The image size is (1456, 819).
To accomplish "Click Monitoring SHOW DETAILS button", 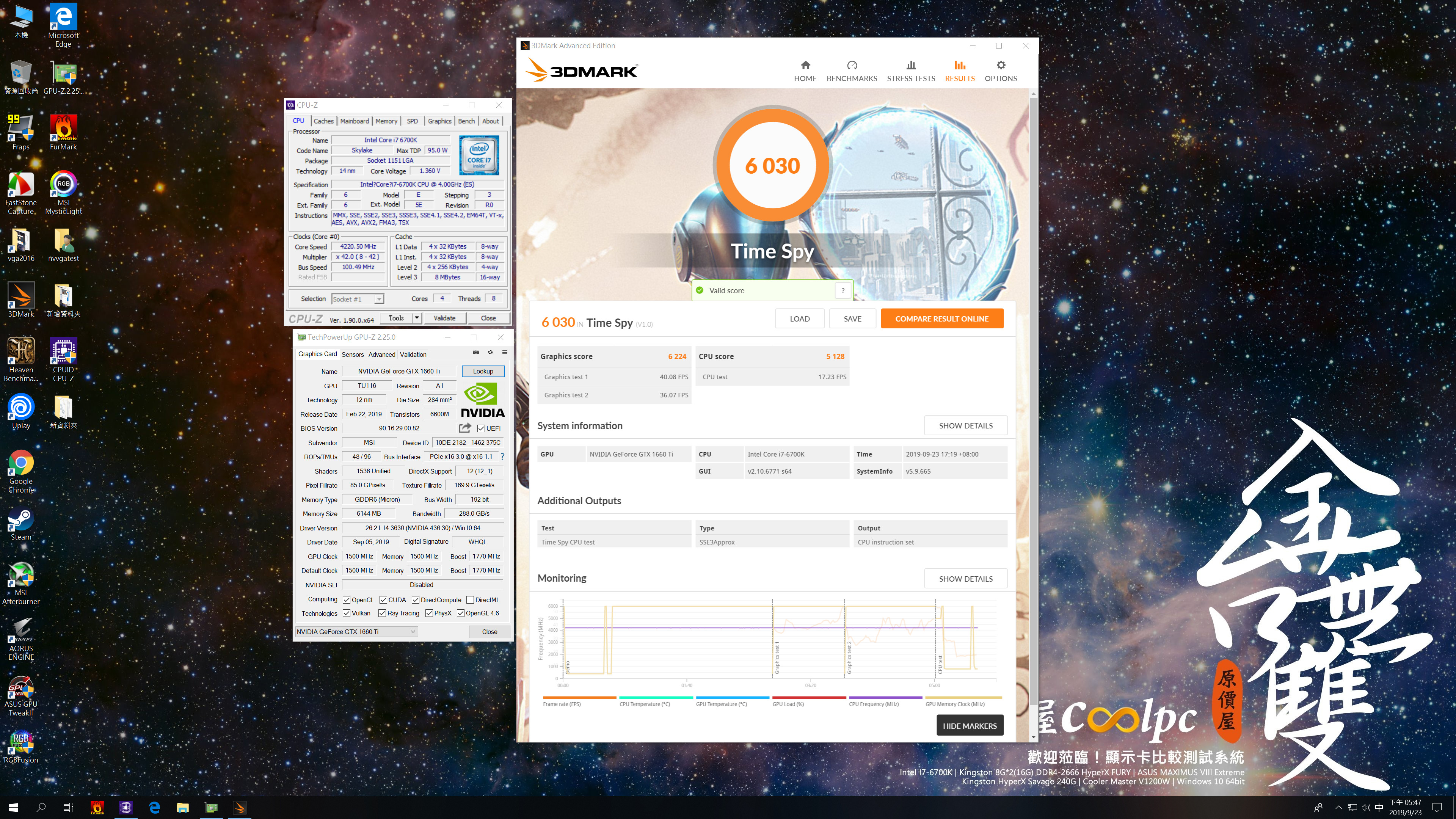I will pos(965,579).
